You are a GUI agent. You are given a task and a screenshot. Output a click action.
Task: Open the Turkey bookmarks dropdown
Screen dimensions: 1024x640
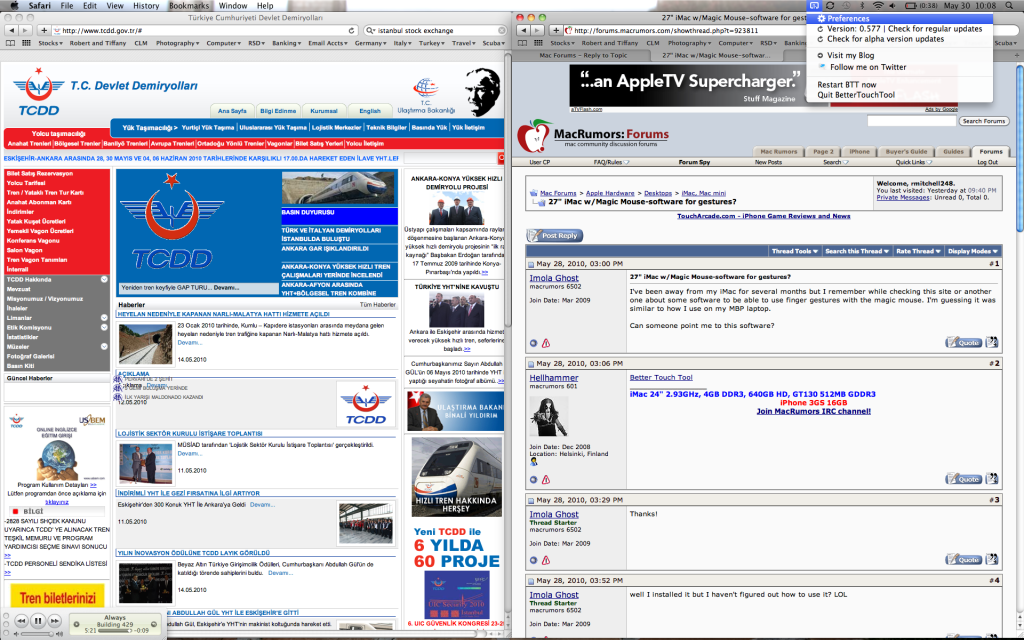pos(432,43)
